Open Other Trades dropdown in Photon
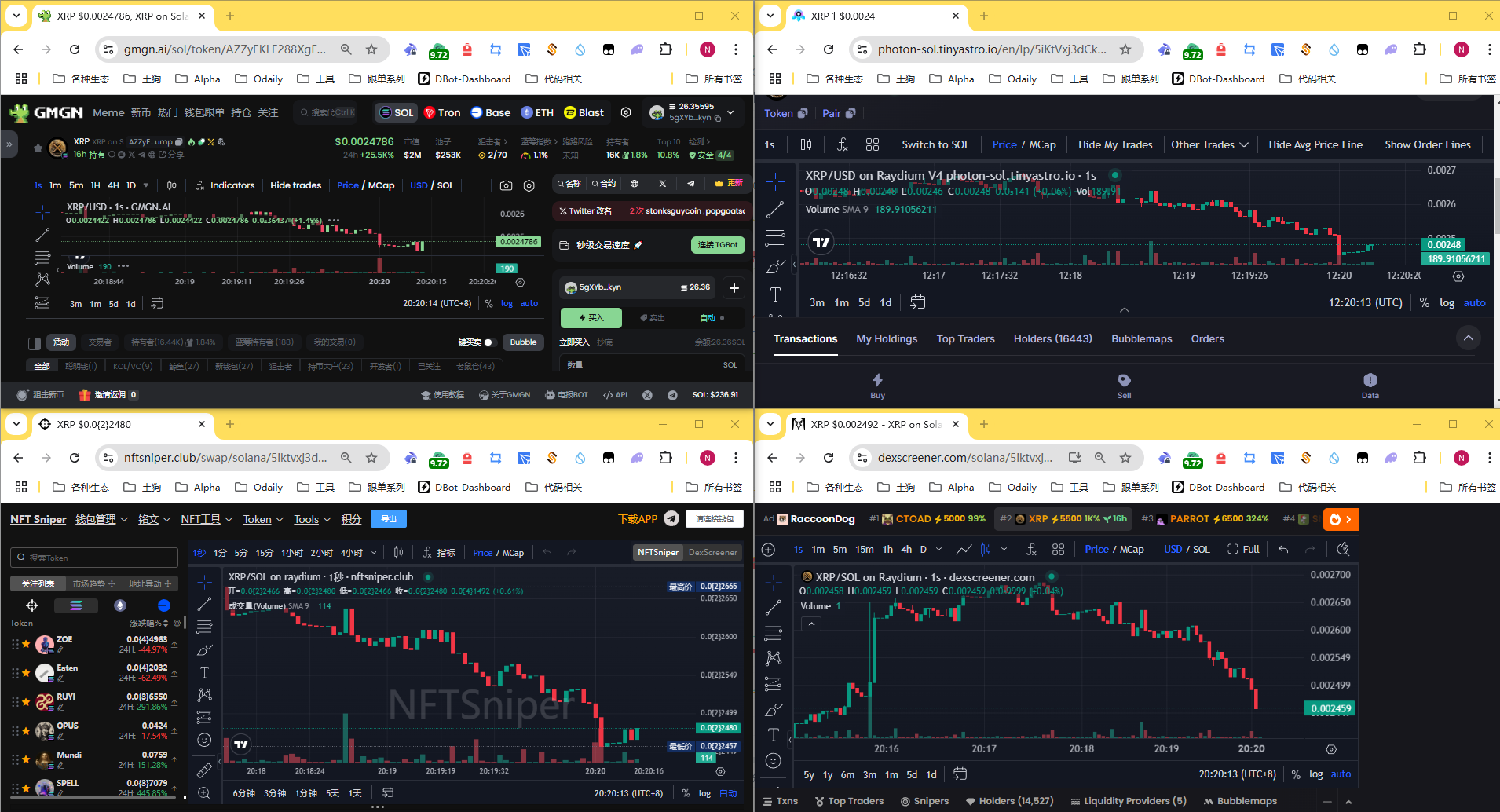The width and height of the screenshot is (1500, 812). pos(1209,144)
